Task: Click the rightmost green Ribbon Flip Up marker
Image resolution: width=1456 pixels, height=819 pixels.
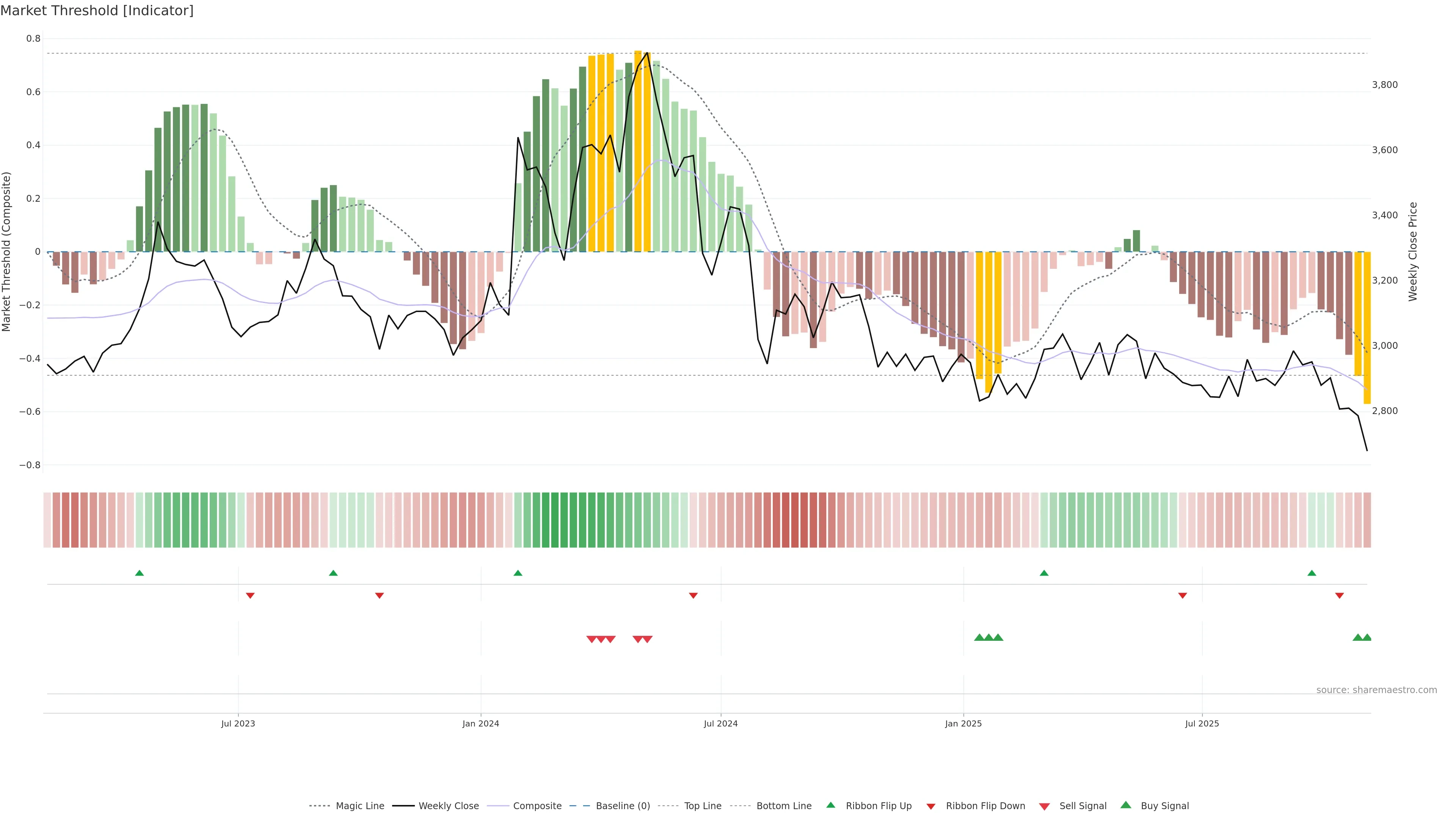Action: [1312, 573]
